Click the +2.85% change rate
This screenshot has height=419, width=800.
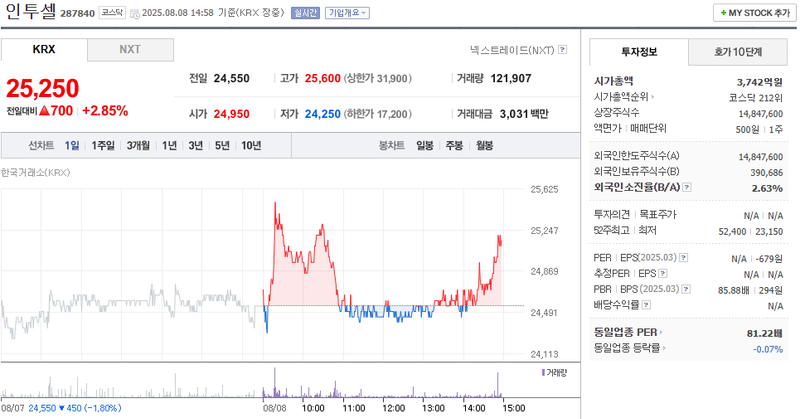pos(105,111)
